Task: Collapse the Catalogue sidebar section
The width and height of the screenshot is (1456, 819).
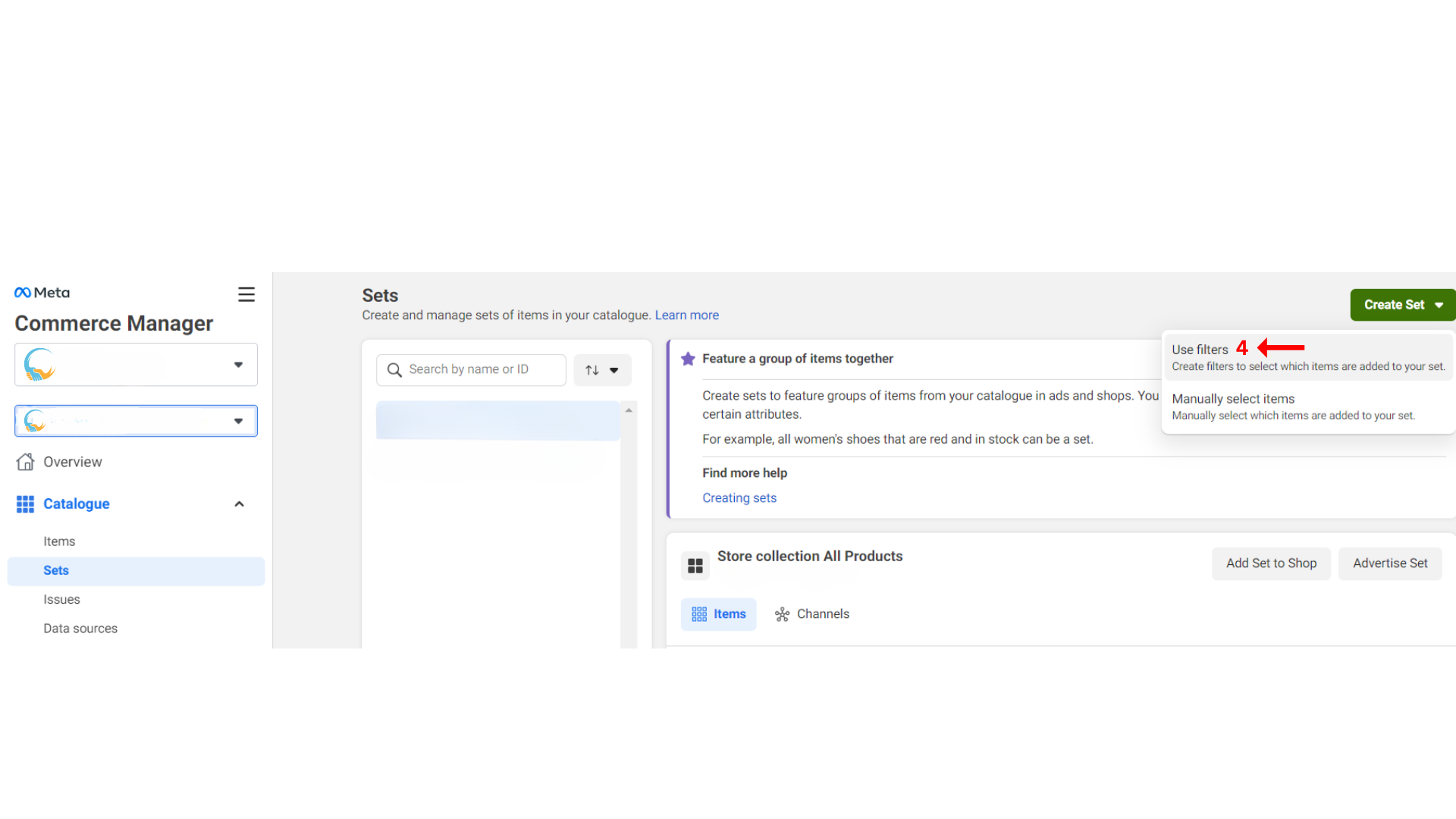Action: (x=239, y=504)
